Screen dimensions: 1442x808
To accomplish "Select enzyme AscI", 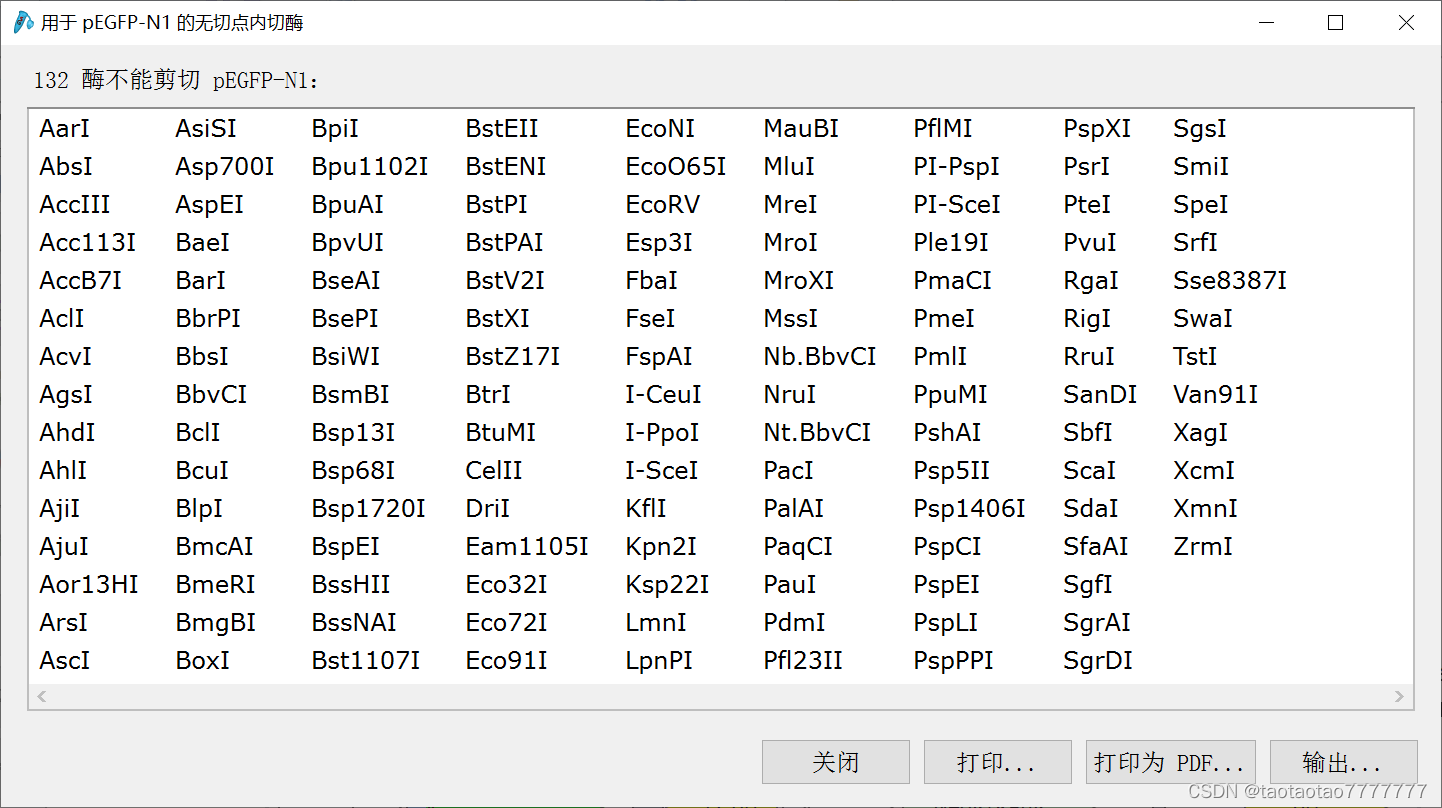I will (64, 661).
